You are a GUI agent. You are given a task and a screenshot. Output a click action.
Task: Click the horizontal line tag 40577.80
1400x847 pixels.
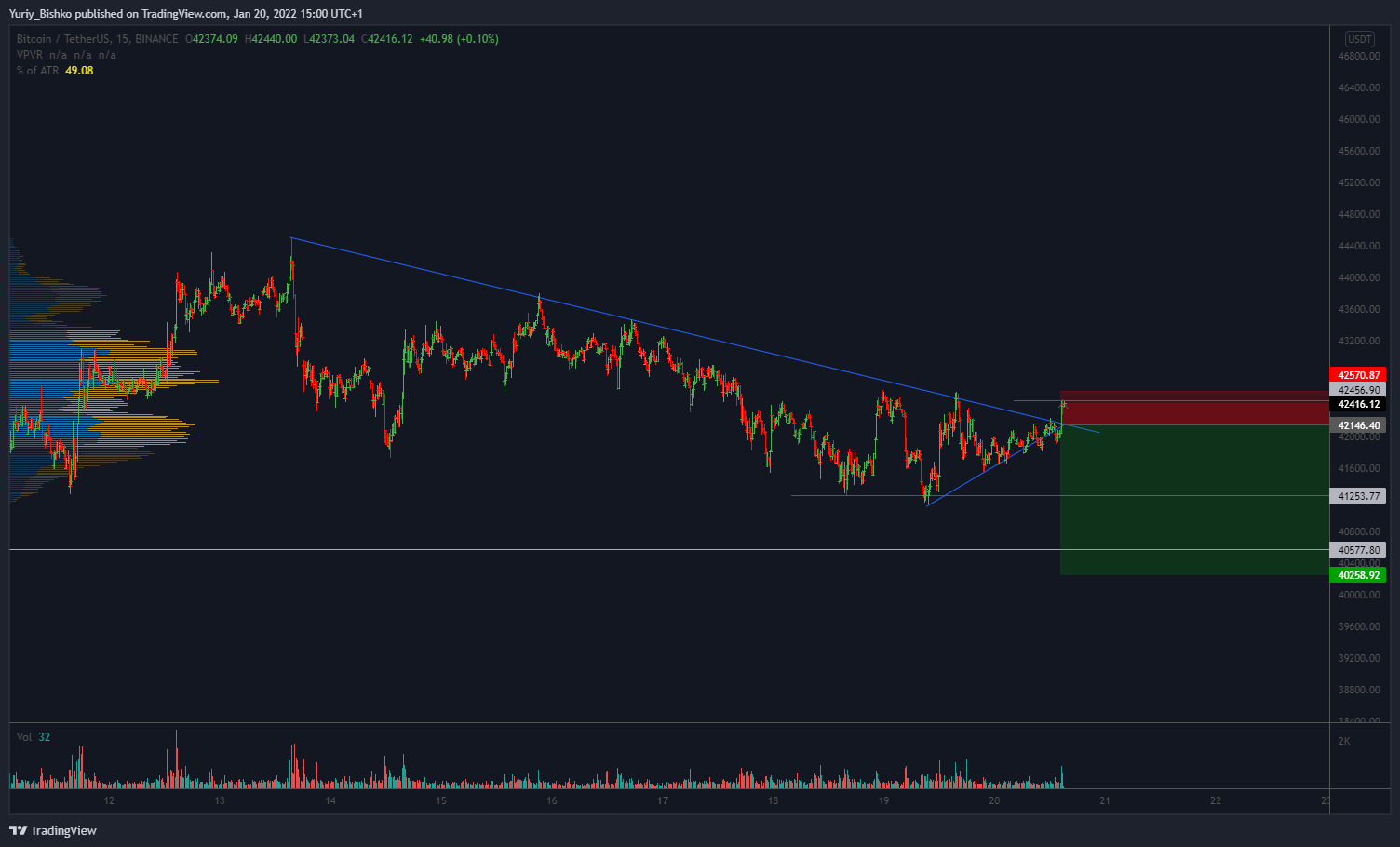1358,550
